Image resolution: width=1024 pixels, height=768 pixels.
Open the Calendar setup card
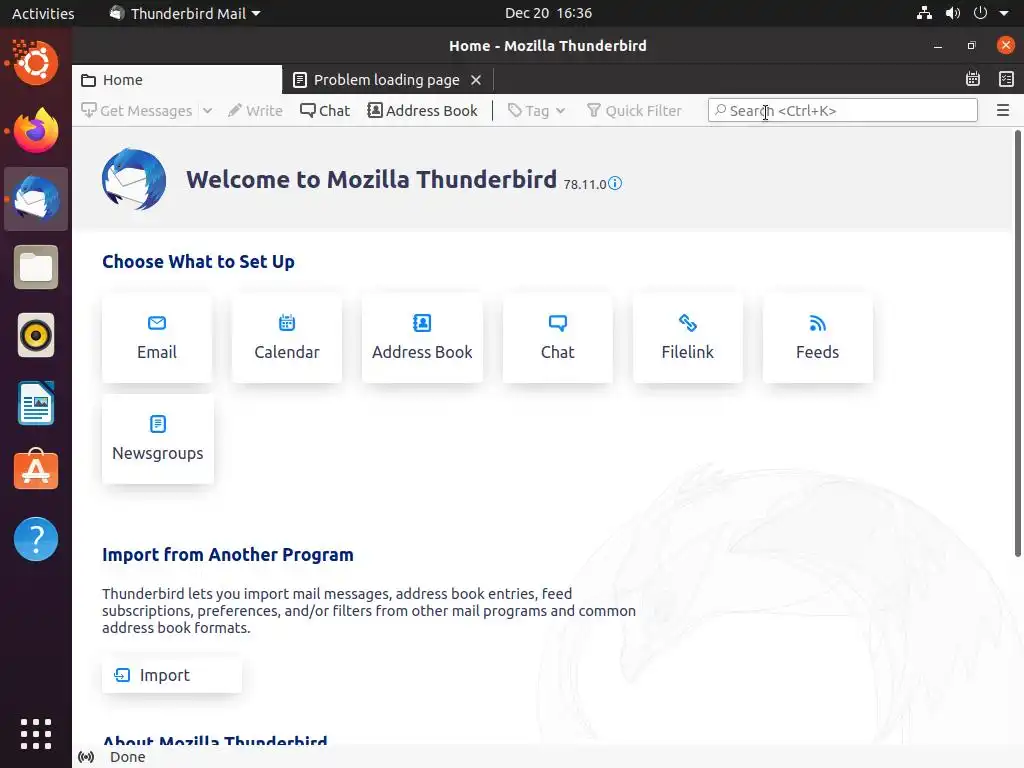[x=287, y=338]
